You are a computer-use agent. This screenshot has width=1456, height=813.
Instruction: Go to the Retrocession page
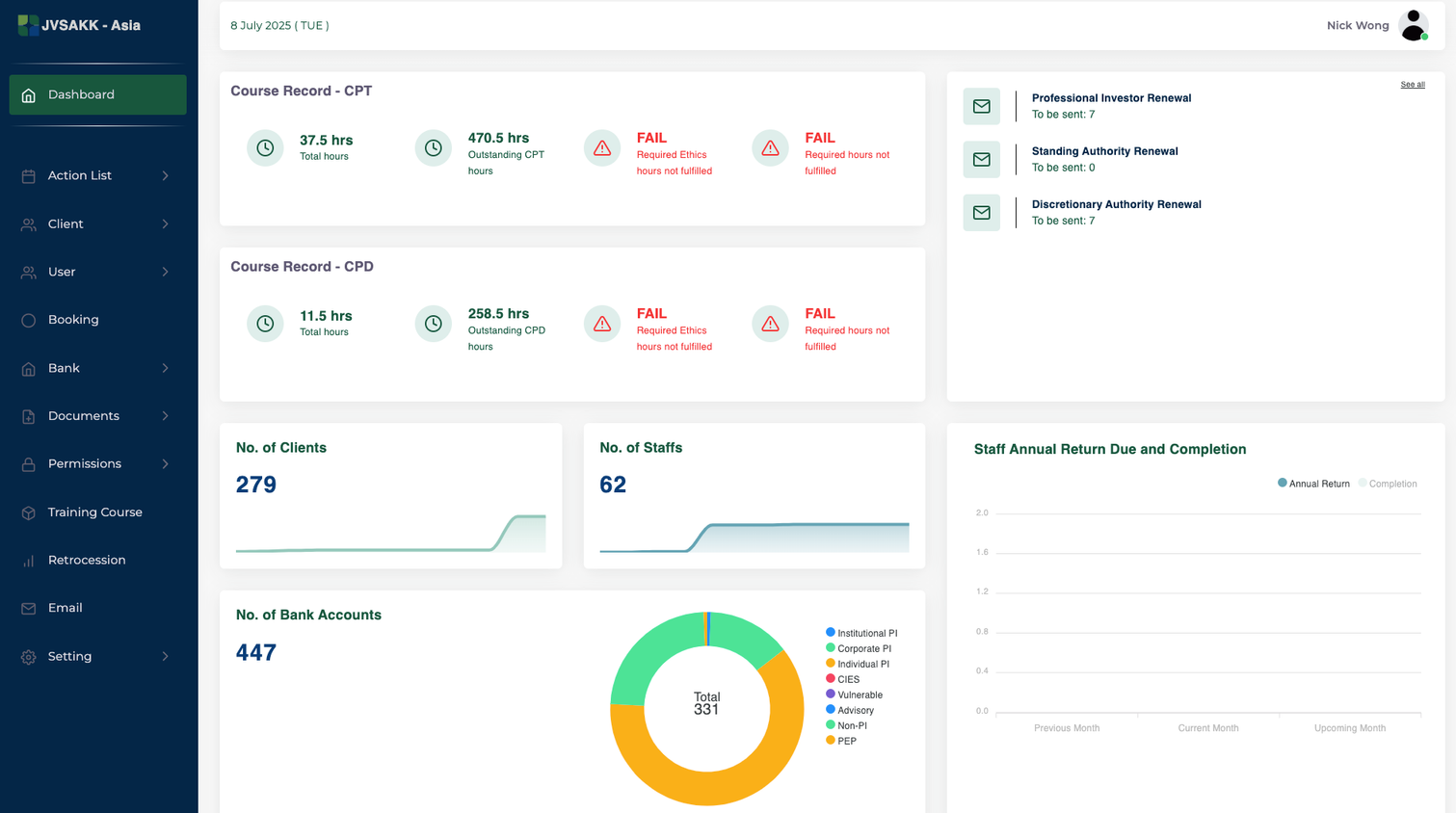pos(87,560)
